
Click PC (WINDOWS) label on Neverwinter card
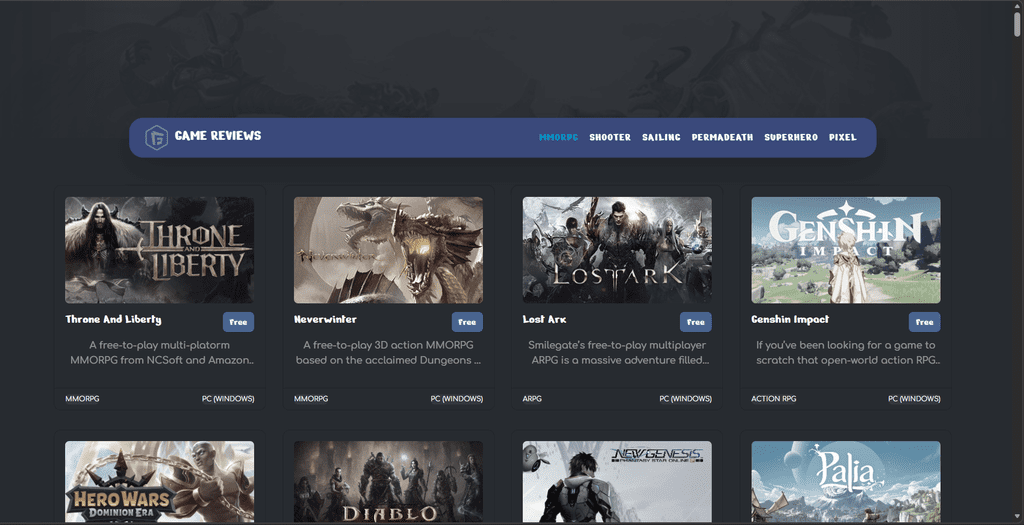[456, 398]
